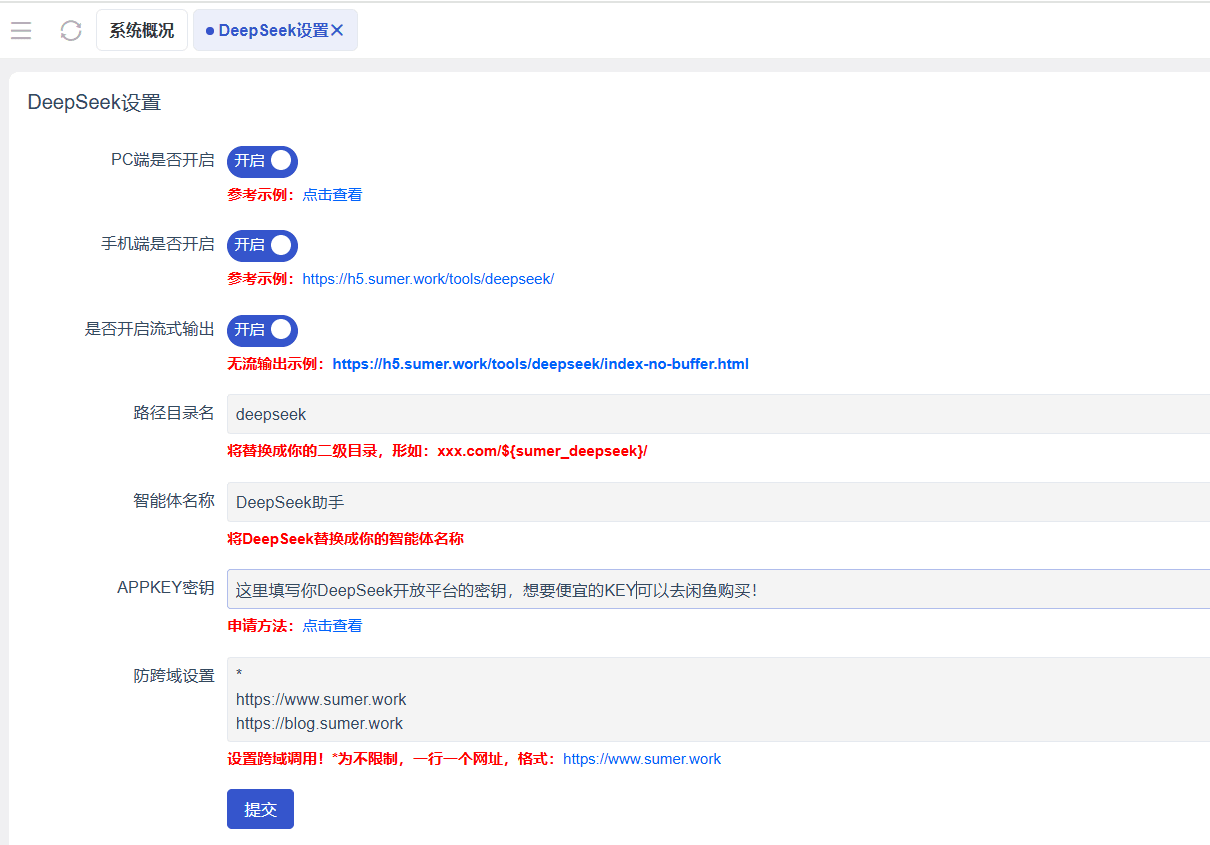Switch to the 系统概况 tab

click(x=142, y=31)
